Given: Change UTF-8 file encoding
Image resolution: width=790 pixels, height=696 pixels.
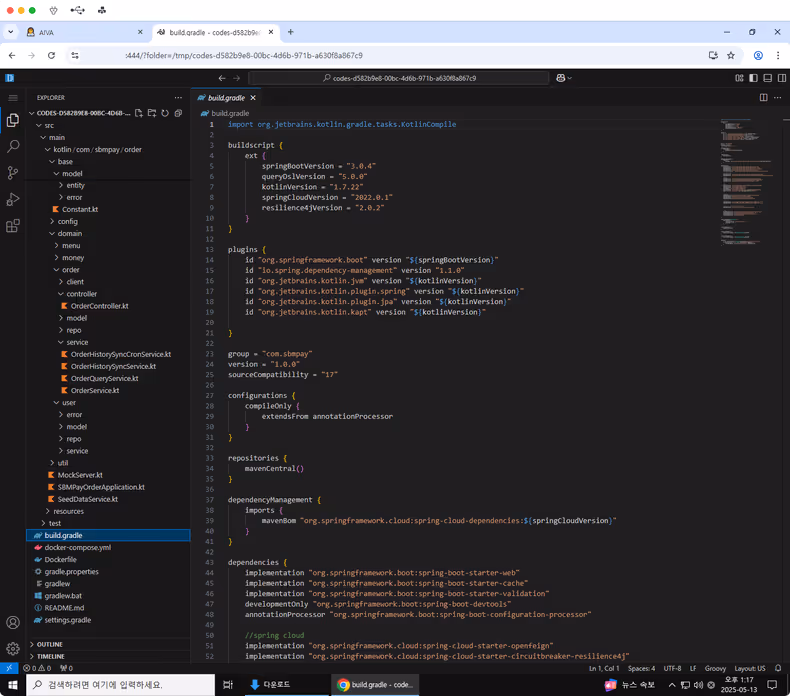Looking at the screenshot, I should pyautogui.click(x=672, y=668).
